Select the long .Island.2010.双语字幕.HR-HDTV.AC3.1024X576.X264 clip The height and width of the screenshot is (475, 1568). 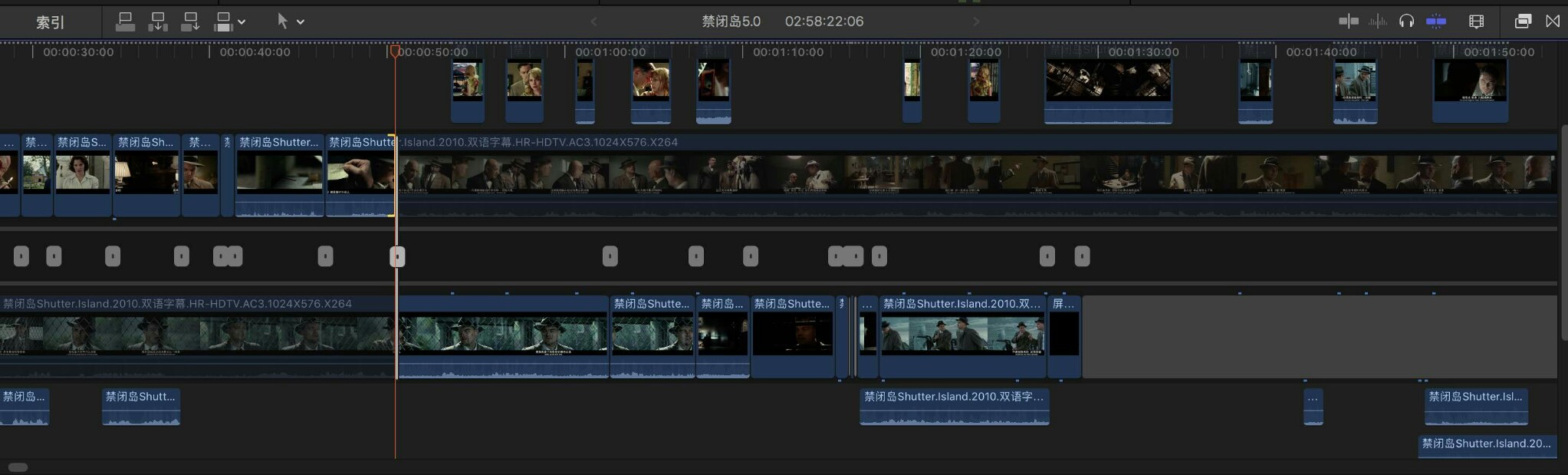click(976, 175)
